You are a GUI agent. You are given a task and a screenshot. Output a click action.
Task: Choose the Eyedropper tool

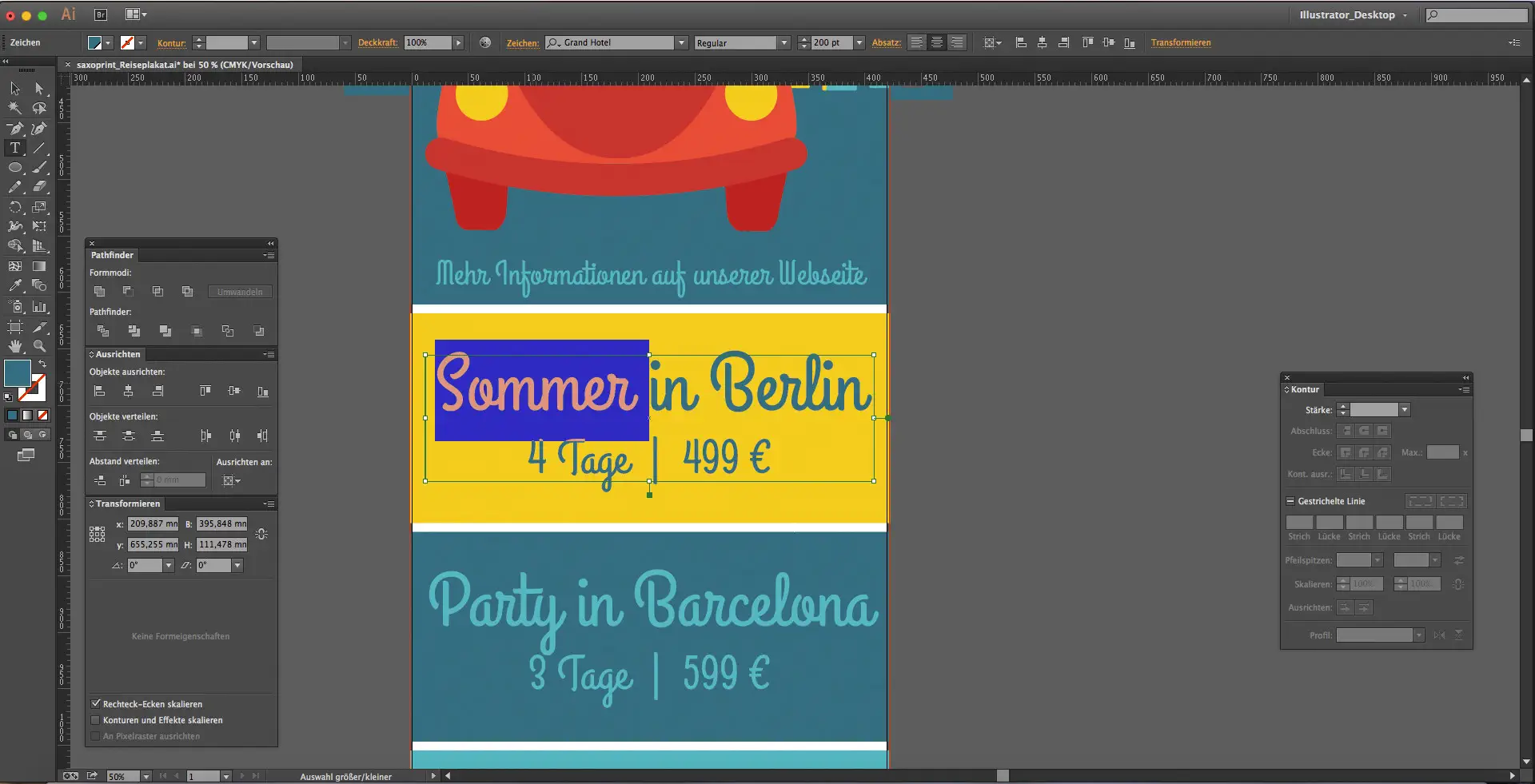(14, 285)
